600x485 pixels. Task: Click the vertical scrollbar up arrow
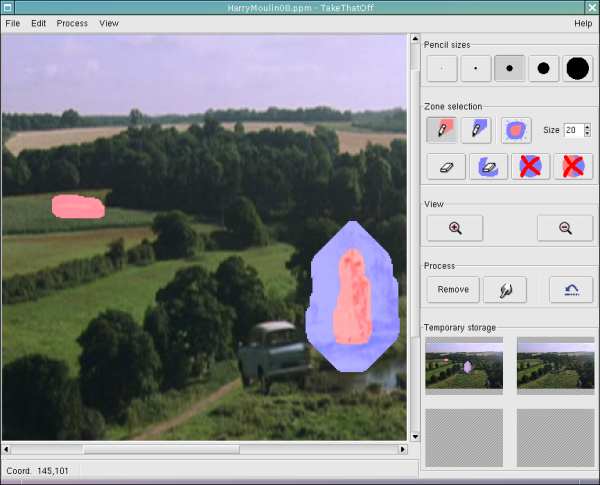point(415,38)
